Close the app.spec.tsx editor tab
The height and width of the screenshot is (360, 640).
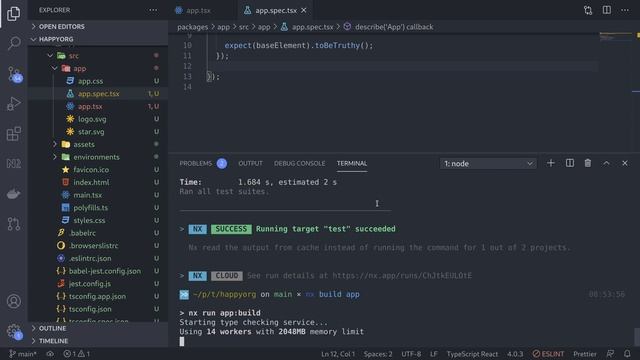[x=304, y=11]
